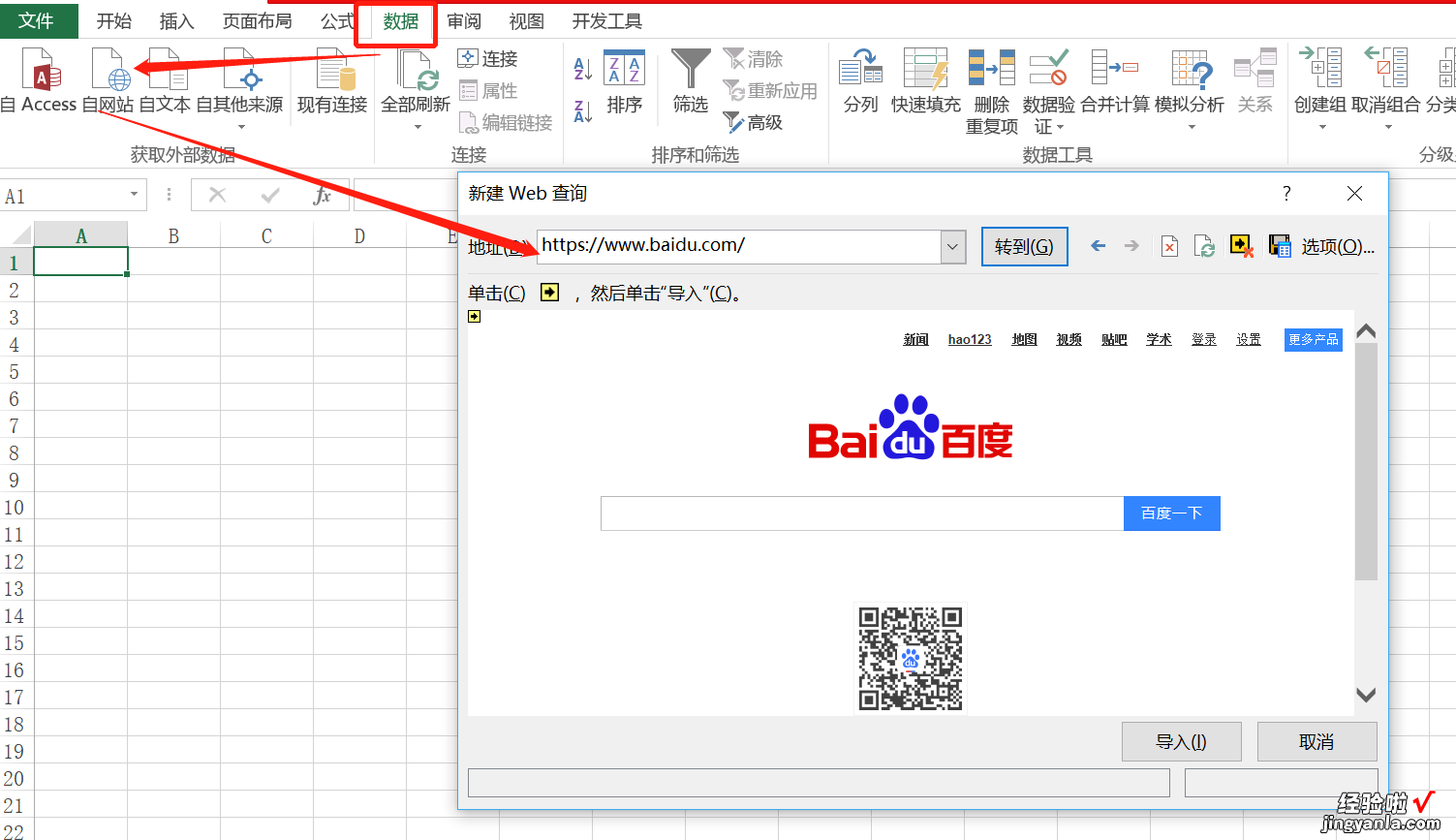Go back in Web query dialog

coord(1098,246)
